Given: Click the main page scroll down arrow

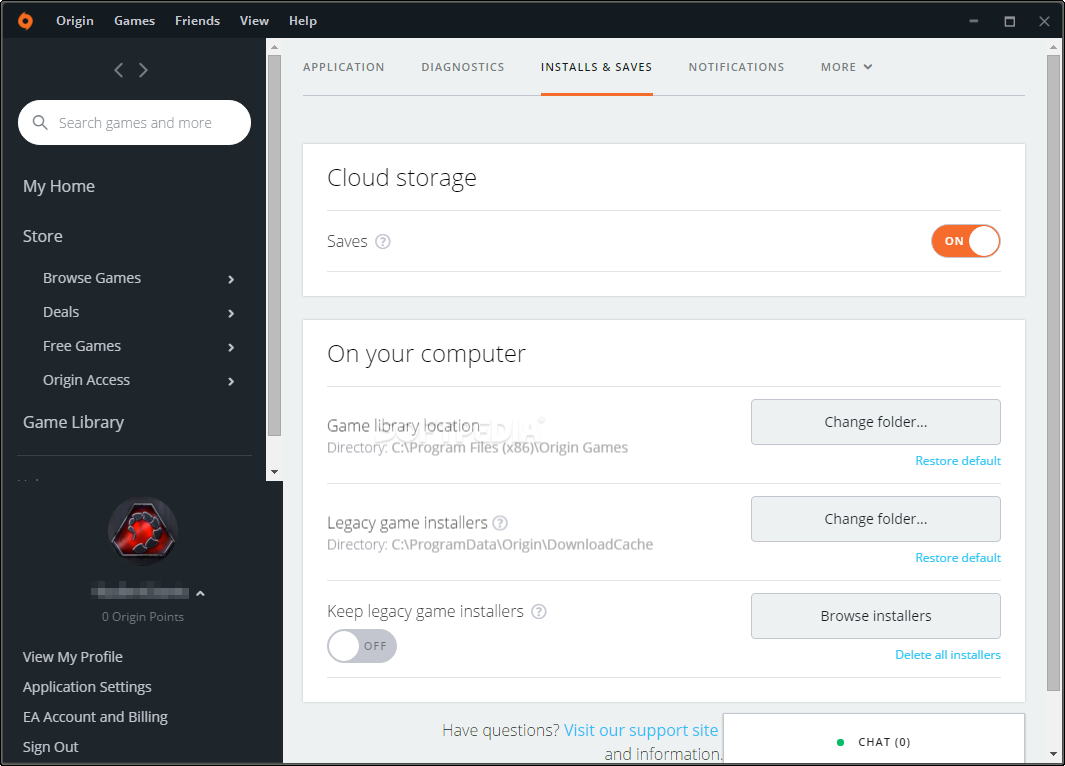Looking at the screenshot, I should pos(1053,754).
